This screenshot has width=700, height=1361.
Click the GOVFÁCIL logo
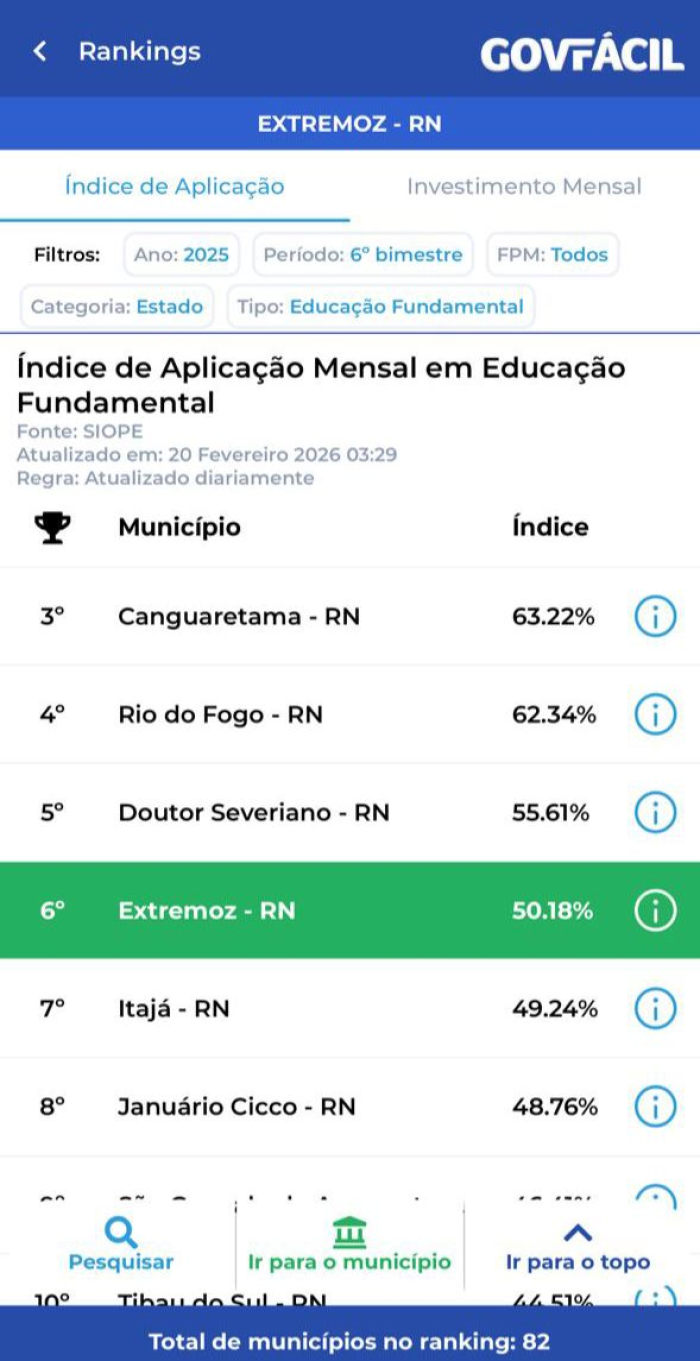[582, 55]
